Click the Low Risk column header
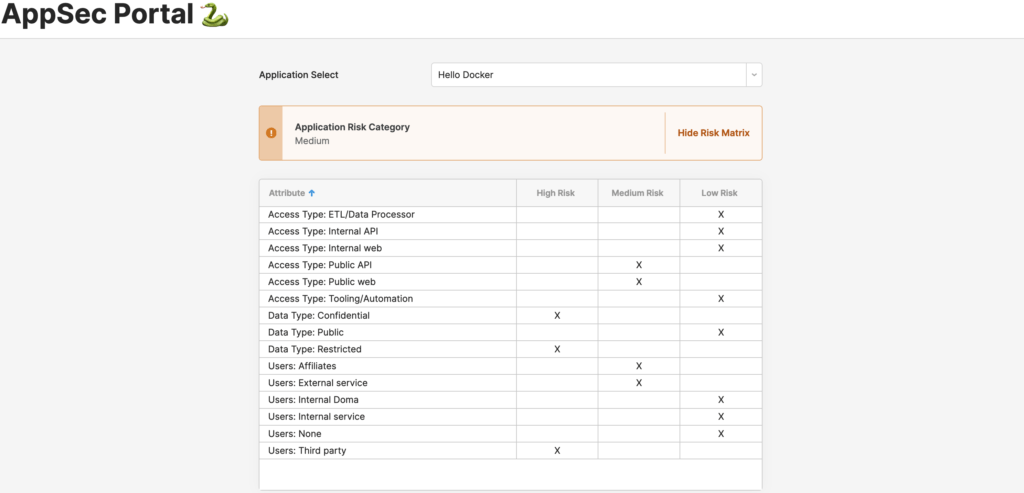The height and width of the screenshot is (493, 1024). pos(720,193)
